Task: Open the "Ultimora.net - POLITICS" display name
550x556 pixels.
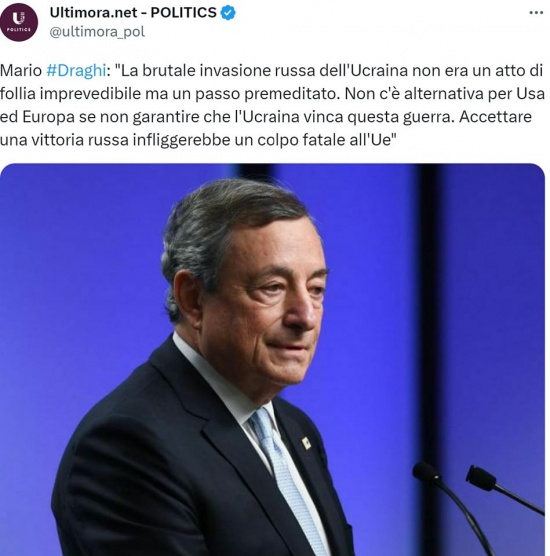Action: (x=133, y=13)
